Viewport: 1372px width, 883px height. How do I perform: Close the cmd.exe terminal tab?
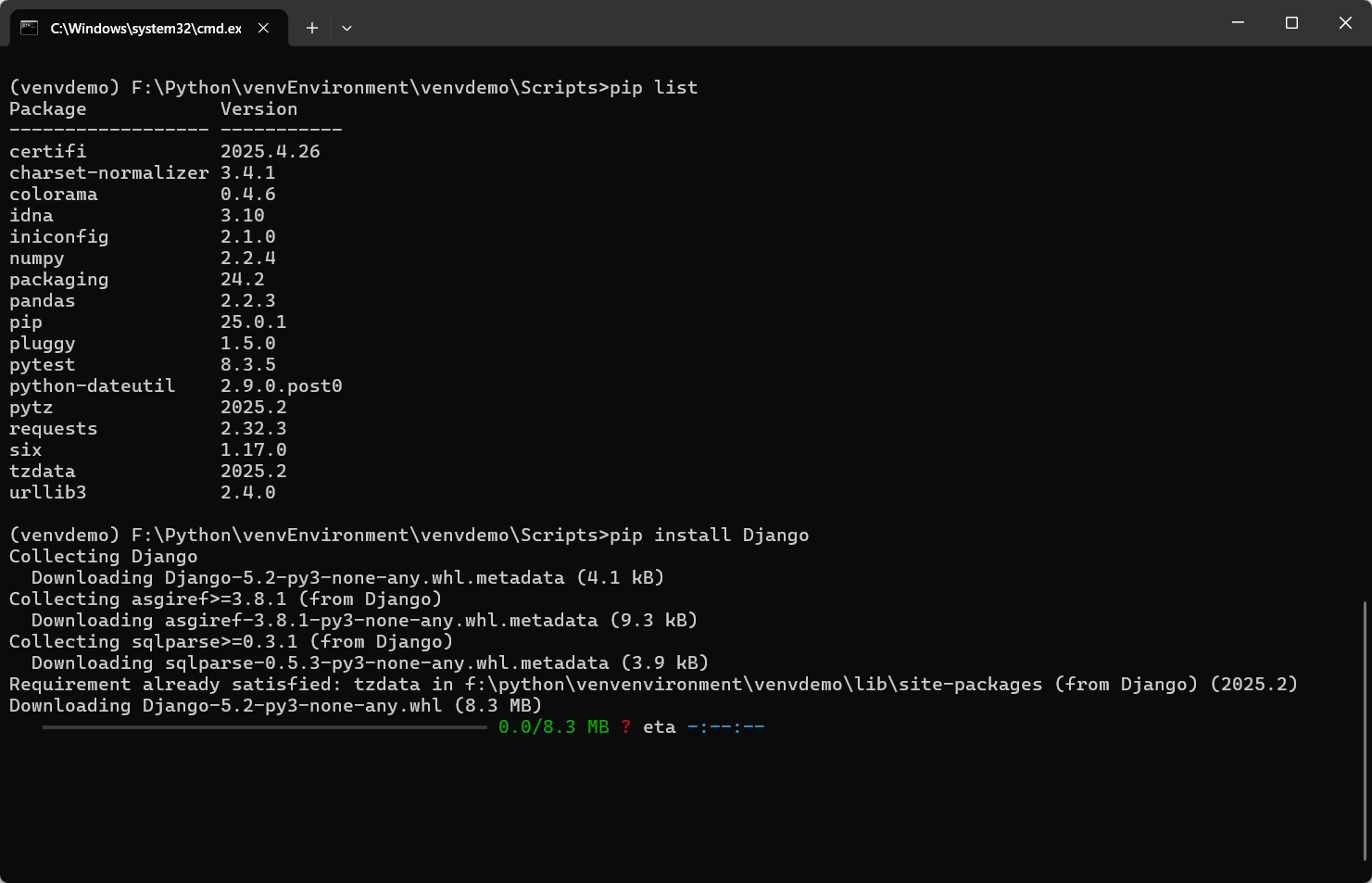263,28
